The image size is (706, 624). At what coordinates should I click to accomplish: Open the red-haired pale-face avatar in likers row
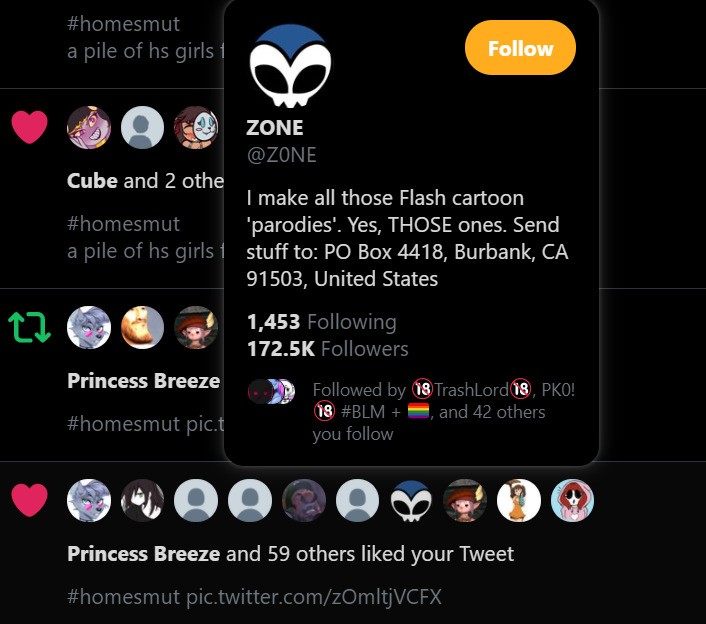tap(573, 500)
